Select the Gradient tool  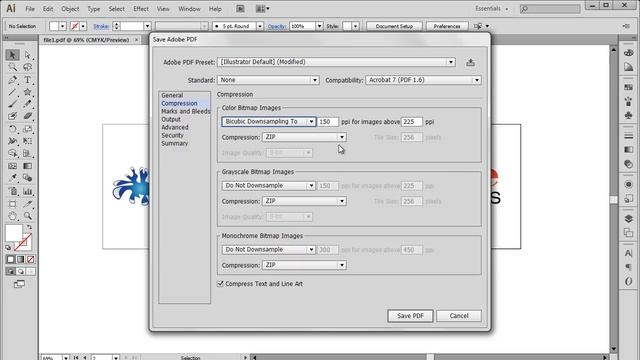[27, 166]
